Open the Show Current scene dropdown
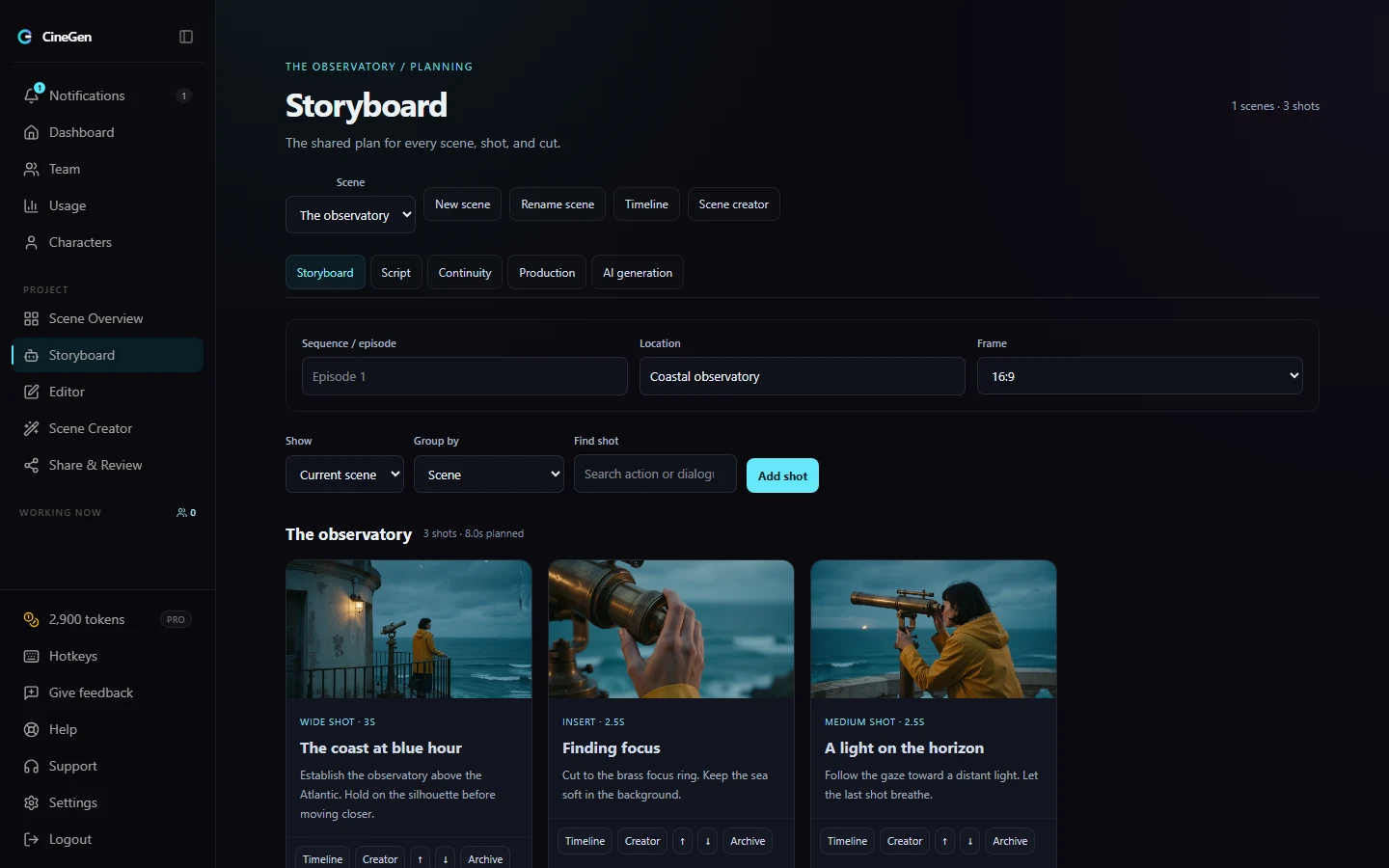The height and width of the screenshot is (868, 1389). click(x=344, y=475)
